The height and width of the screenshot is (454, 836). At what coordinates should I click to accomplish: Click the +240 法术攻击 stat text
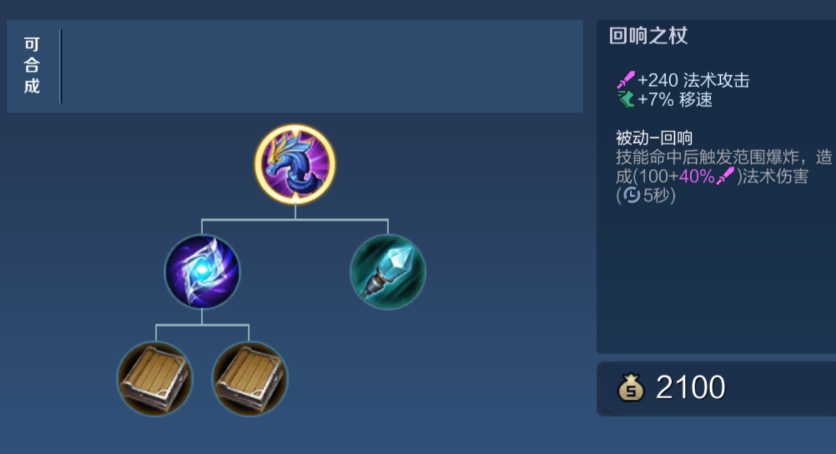tap(694, 80)
